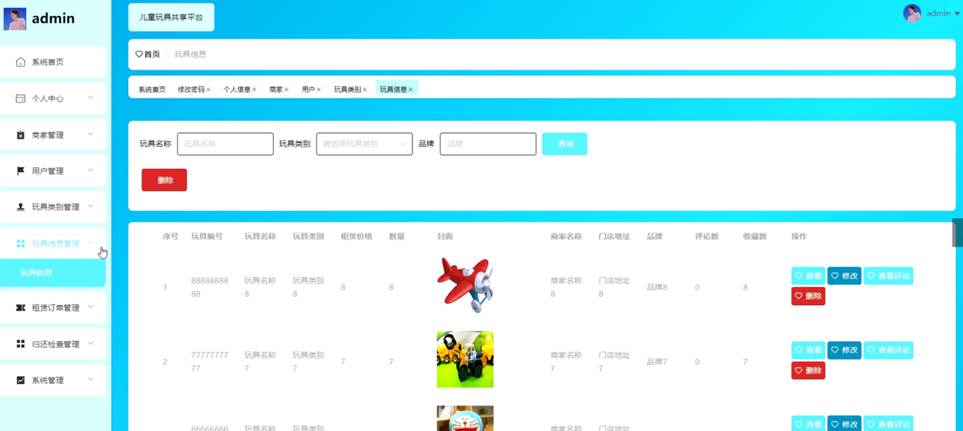Click 修改 for row 1 (品牌8)
This screenshot has width=963, height=431.
(844, 276)
